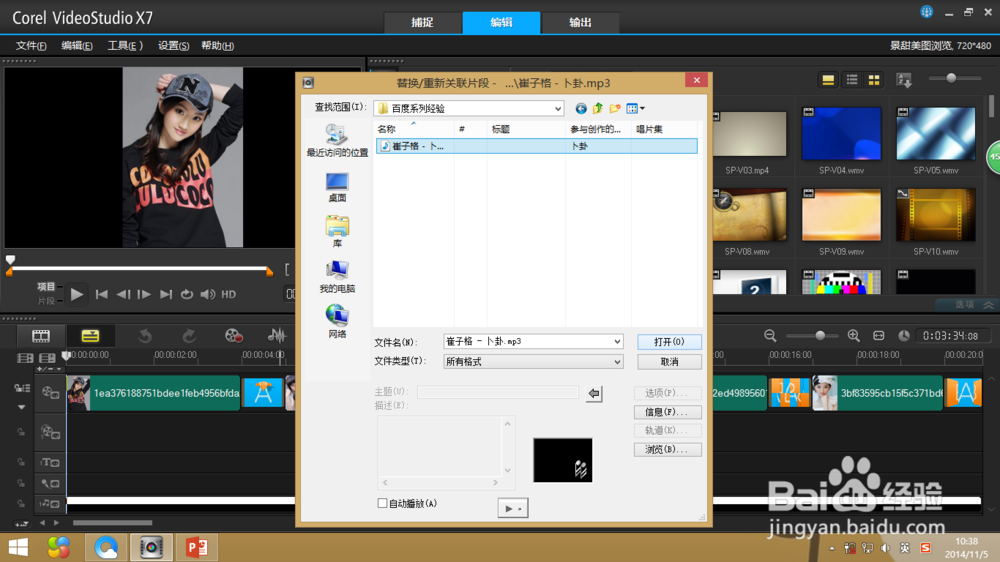Expand the 文件名 combo box dropdown
1000x562 pixels.
pyautogui.click(x=617, y=342)
